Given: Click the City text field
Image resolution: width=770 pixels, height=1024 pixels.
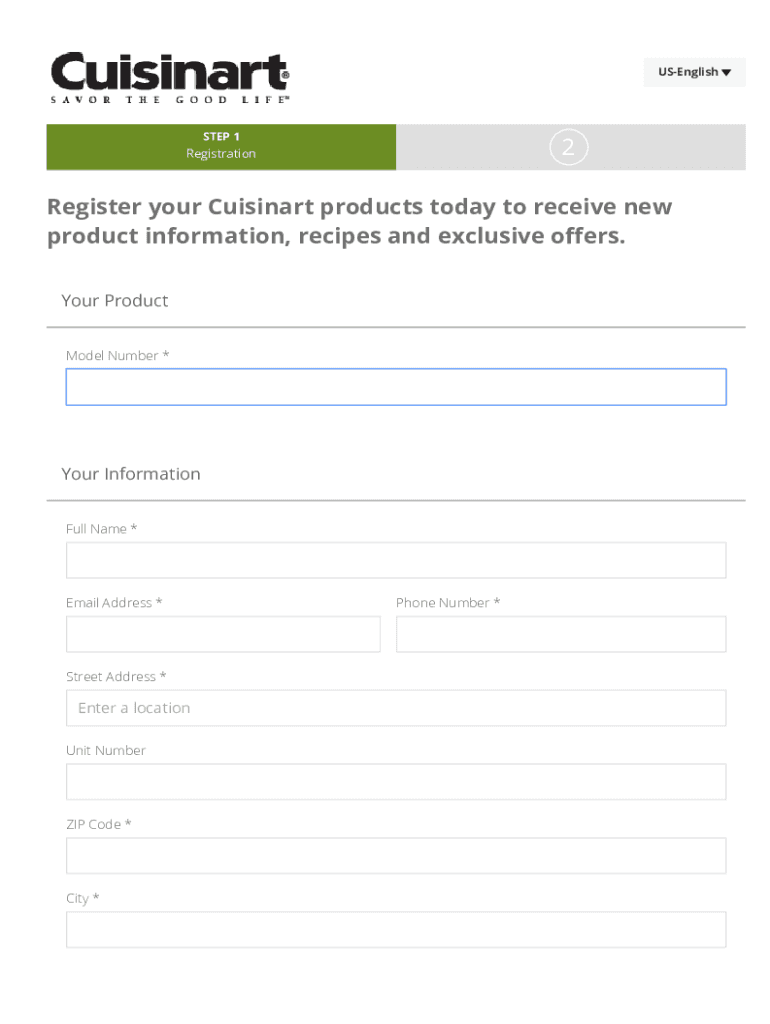Looking at the screenshot, I should (395, 930).
